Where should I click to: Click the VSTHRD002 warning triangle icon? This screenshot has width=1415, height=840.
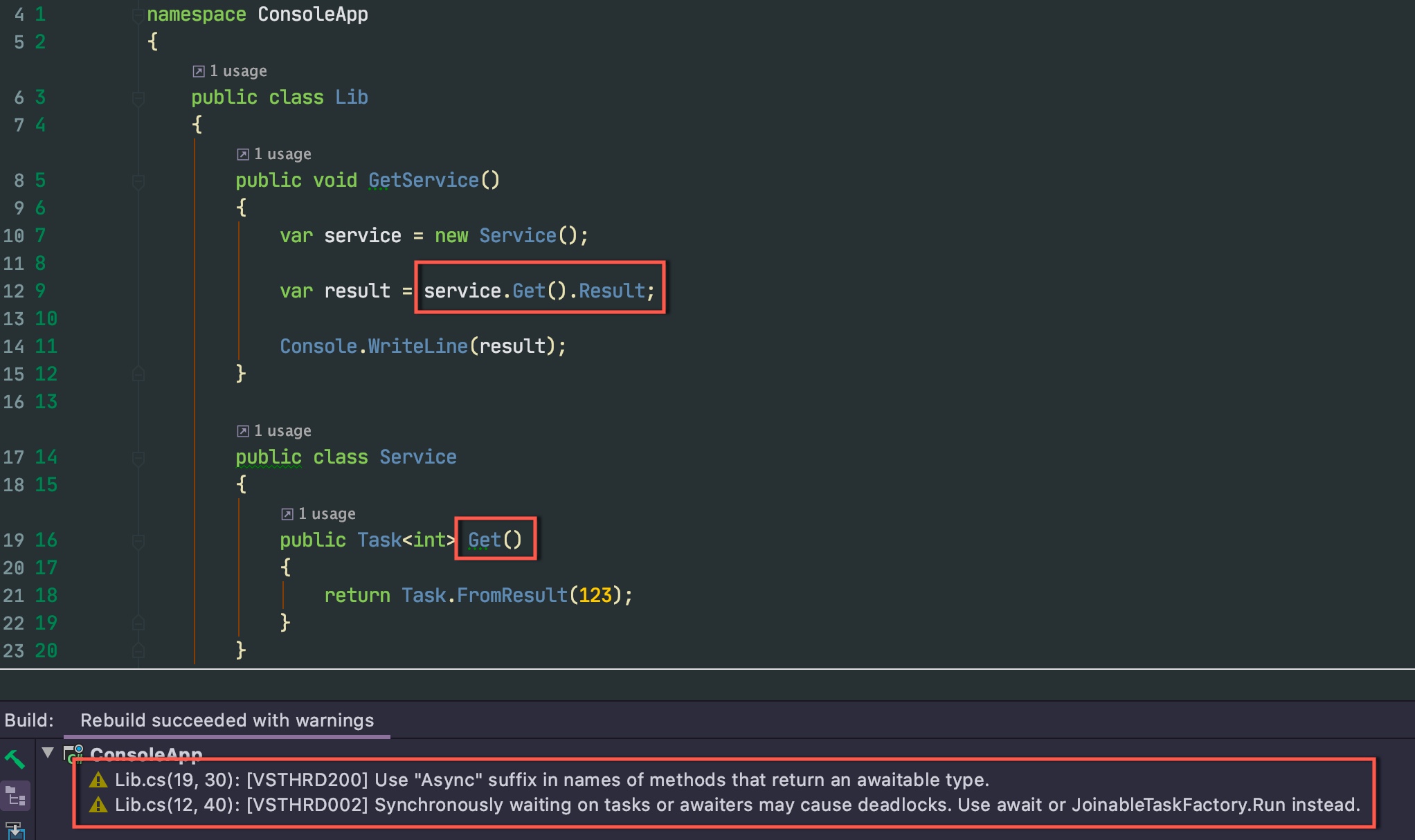tap(98, 805)
